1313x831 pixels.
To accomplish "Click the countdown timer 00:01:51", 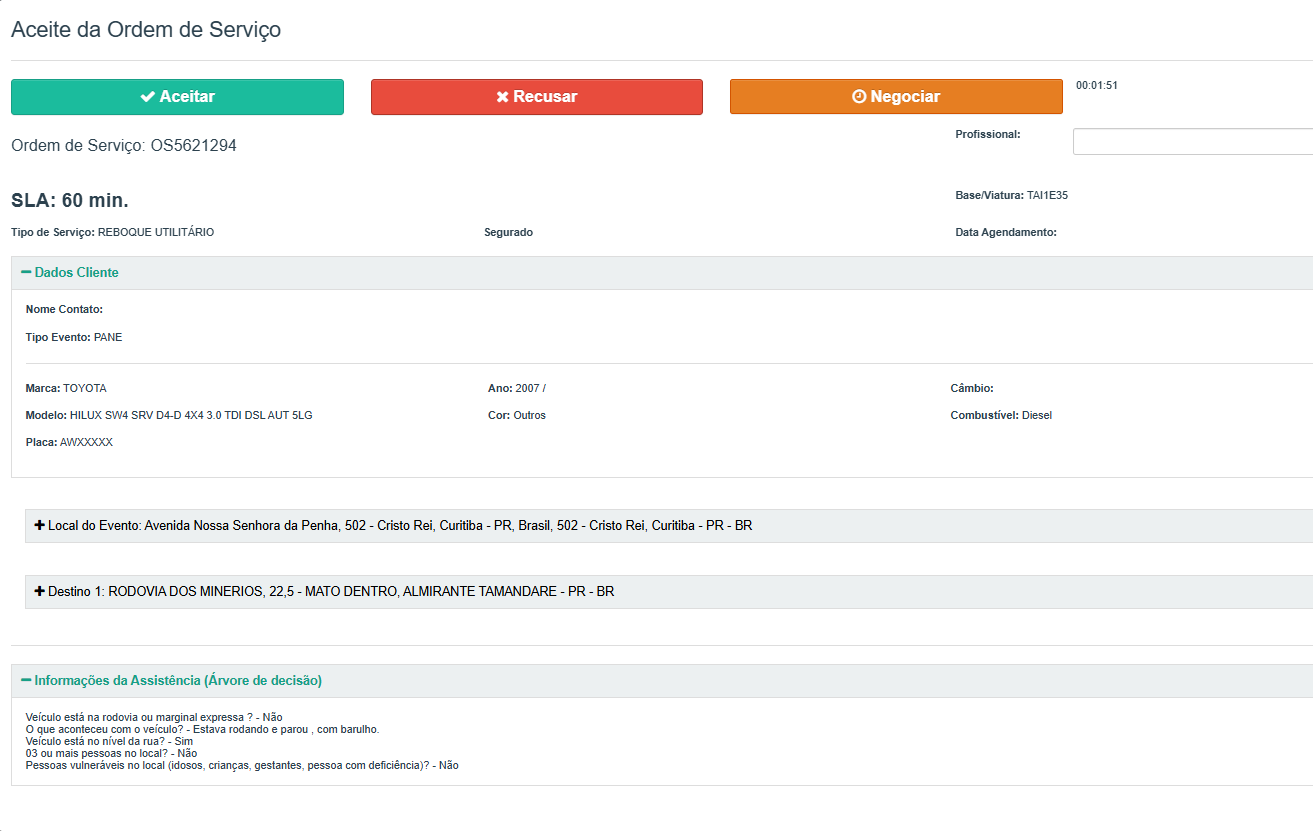I will [x=1097, y=86].
